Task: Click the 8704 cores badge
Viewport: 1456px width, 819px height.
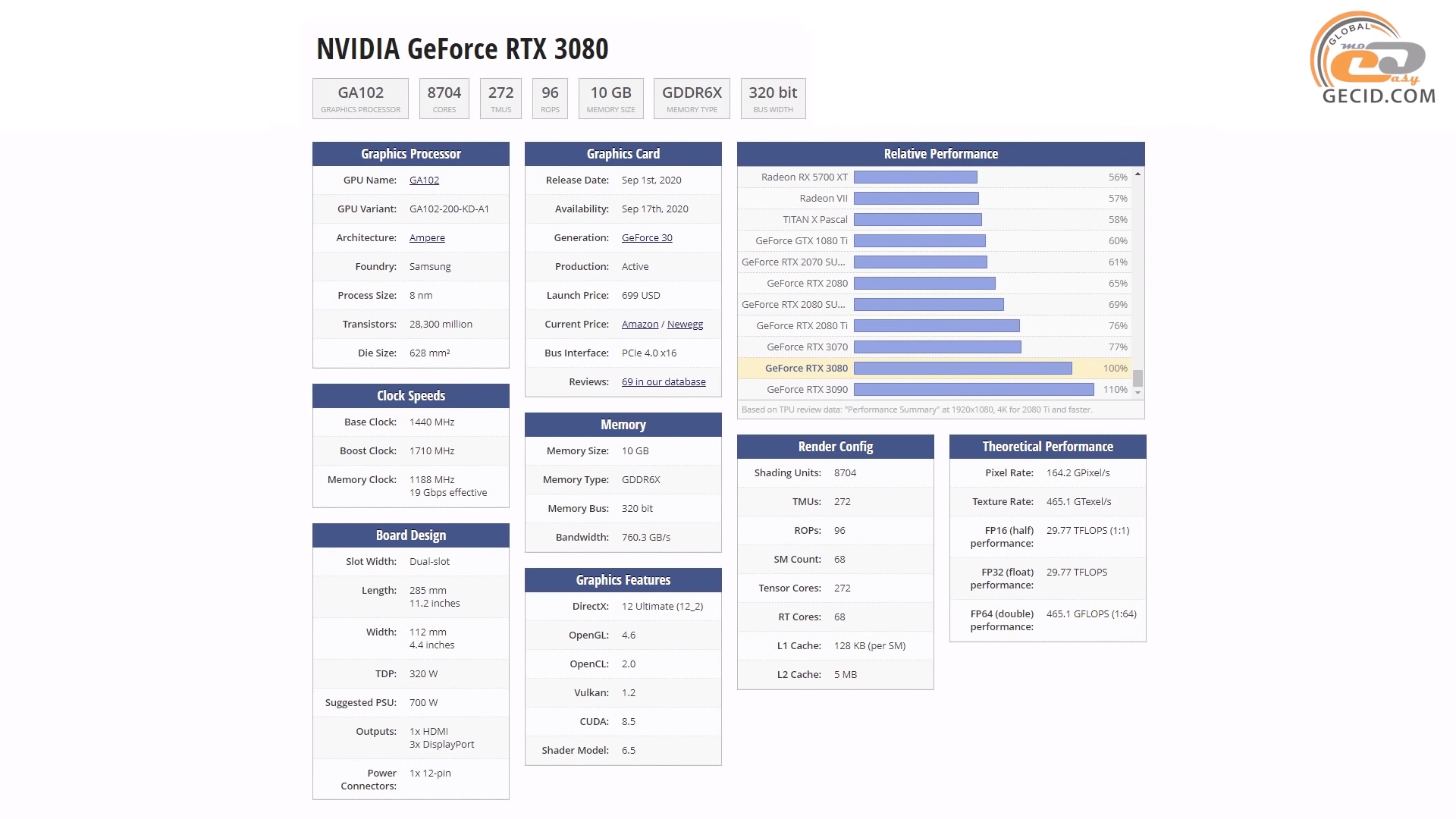Action: pos(444,99)
